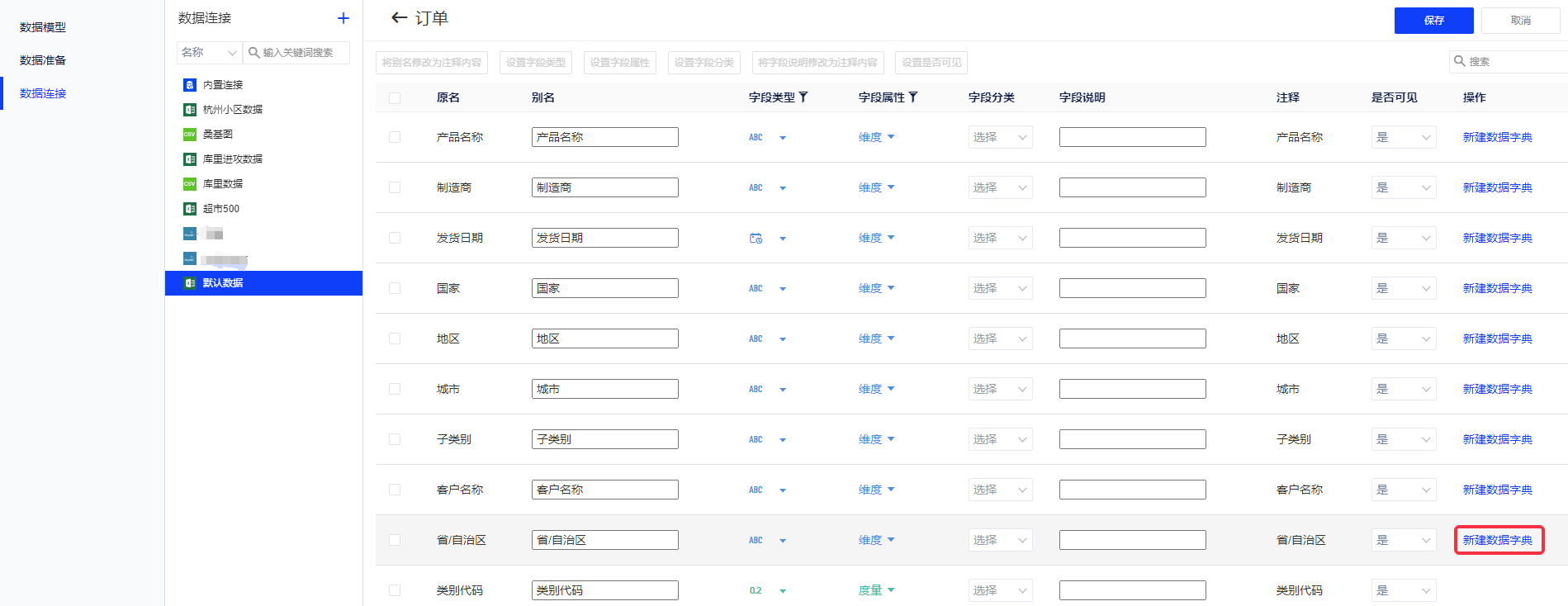This screenshot has width=1568, height=606.
Task: Click the date type icon in 发货日期 row
Action: (x=756, y=239)
